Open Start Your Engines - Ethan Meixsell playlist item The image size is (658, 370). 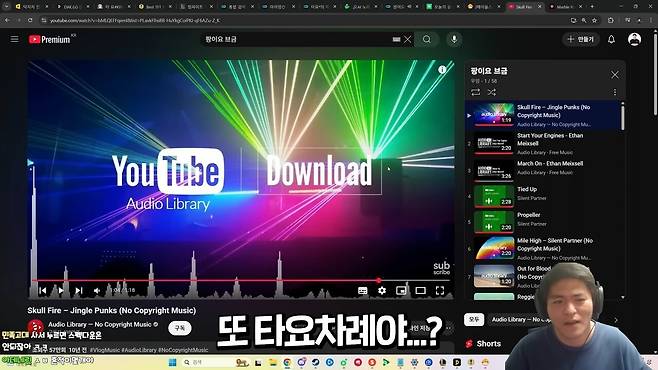tap(546, 144)
